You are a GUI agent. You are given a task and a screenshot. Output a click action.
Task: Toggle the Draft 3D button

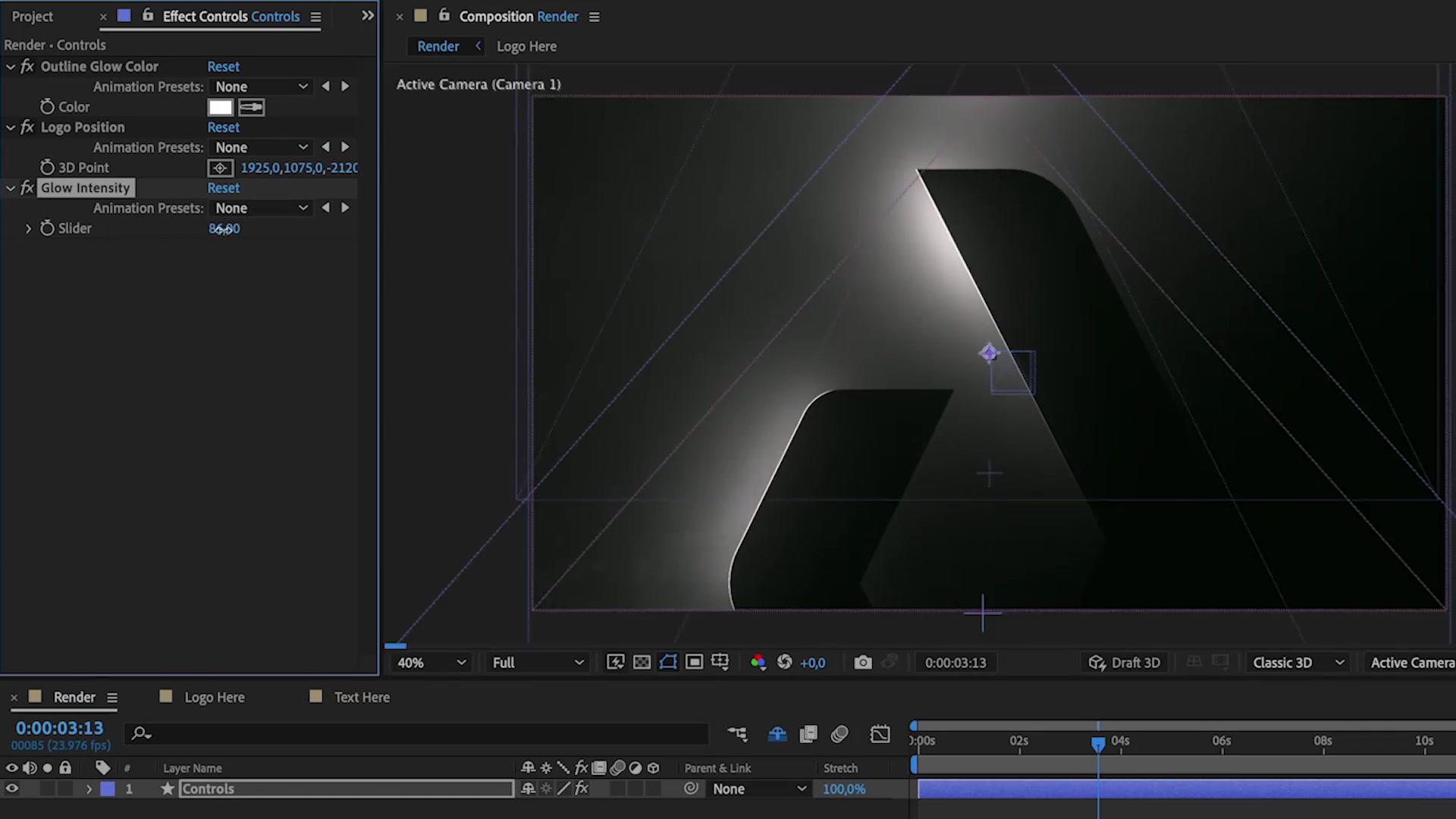[x=1125, y=662]
